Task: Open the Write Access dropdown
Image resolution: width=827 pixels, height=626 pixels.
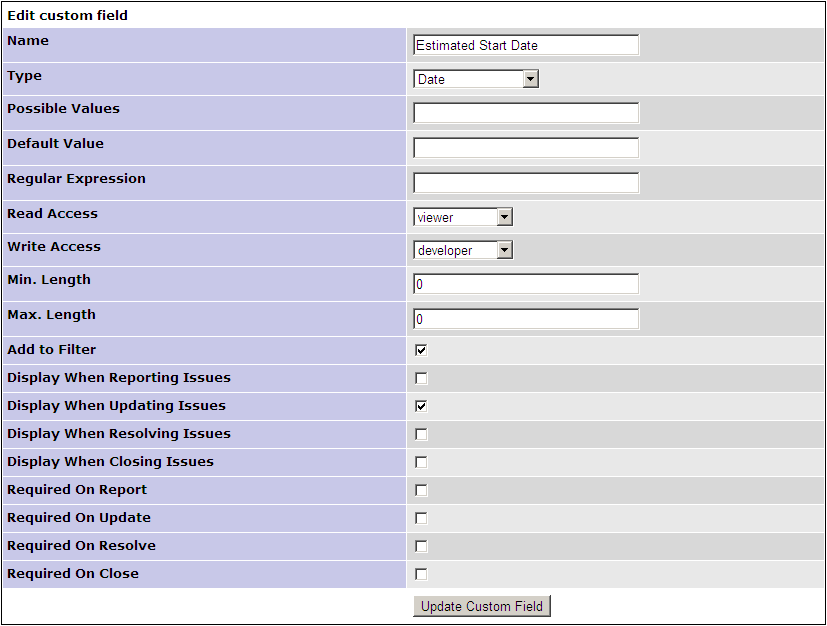Action: [462, 250]
